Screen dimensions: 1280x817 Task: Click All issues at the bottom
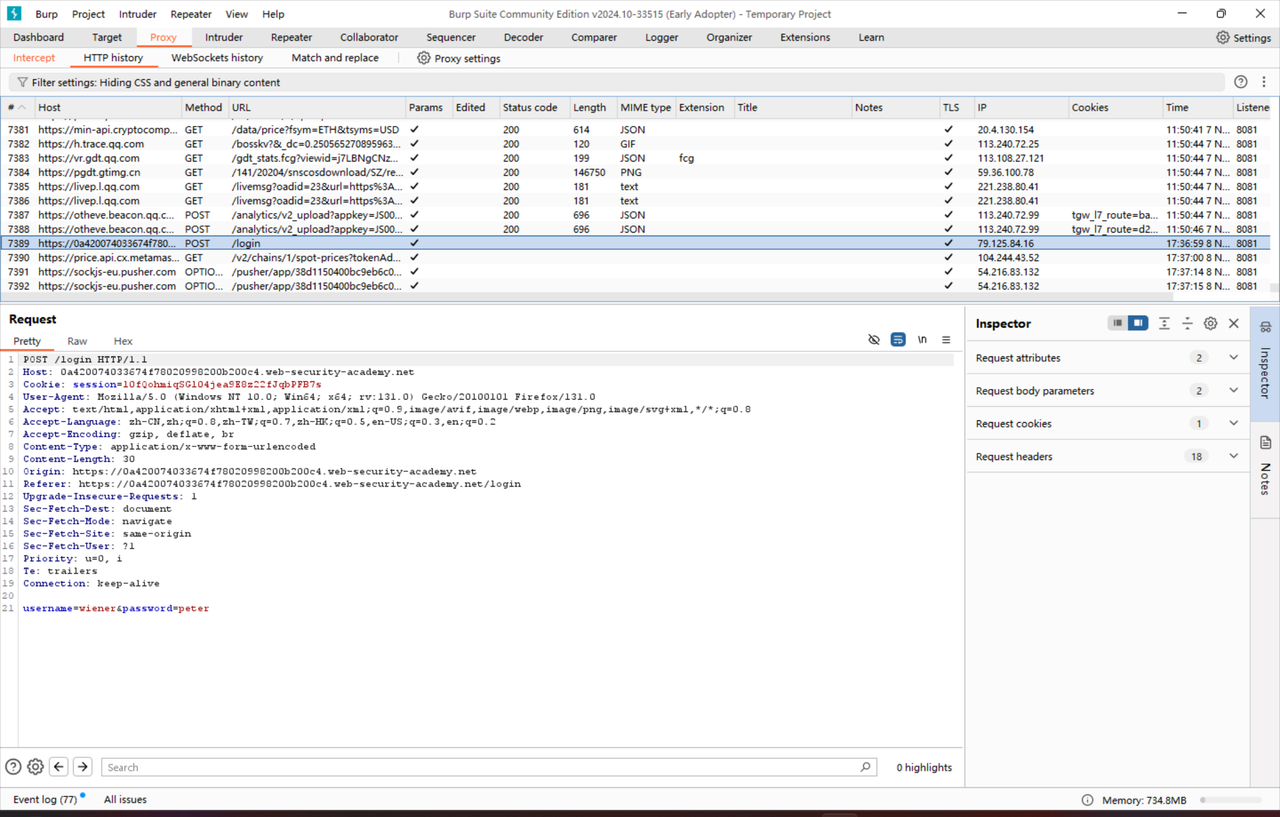point(124,799)
